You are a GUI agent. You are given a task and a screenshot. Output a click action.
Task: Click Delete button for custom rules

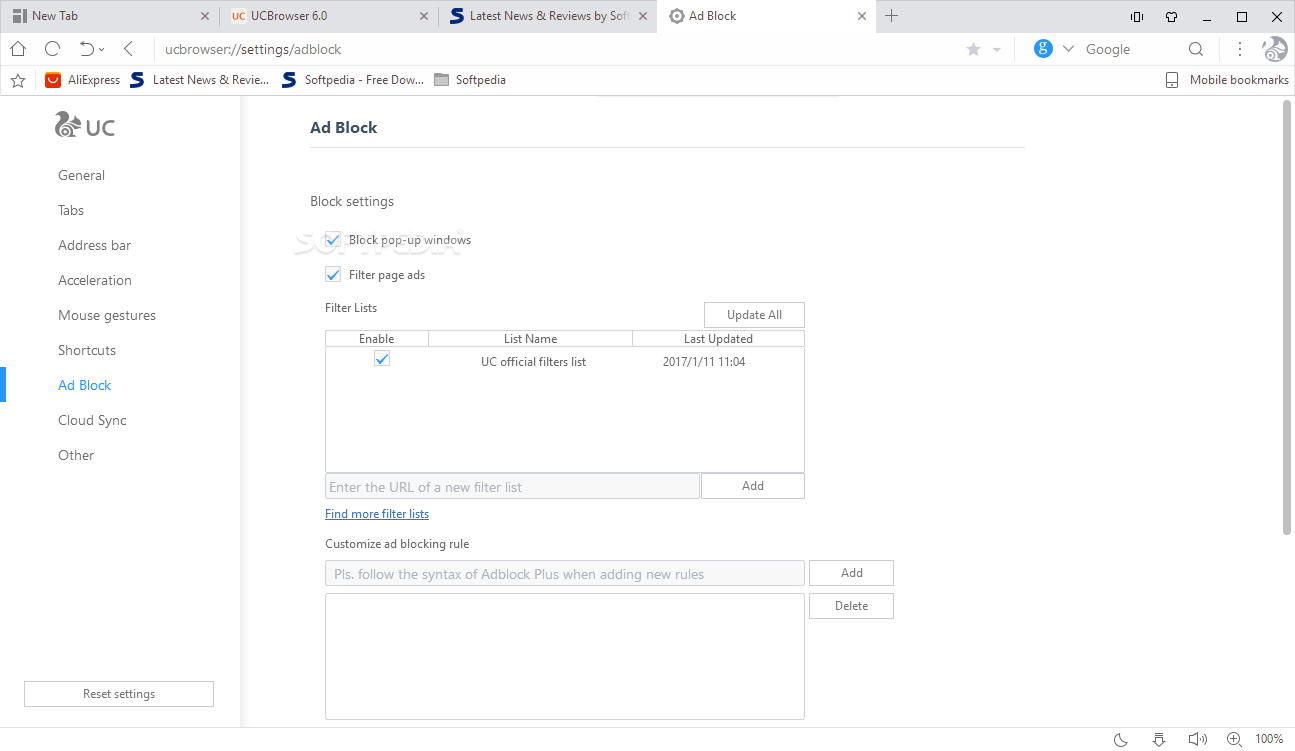click(852, 606)
